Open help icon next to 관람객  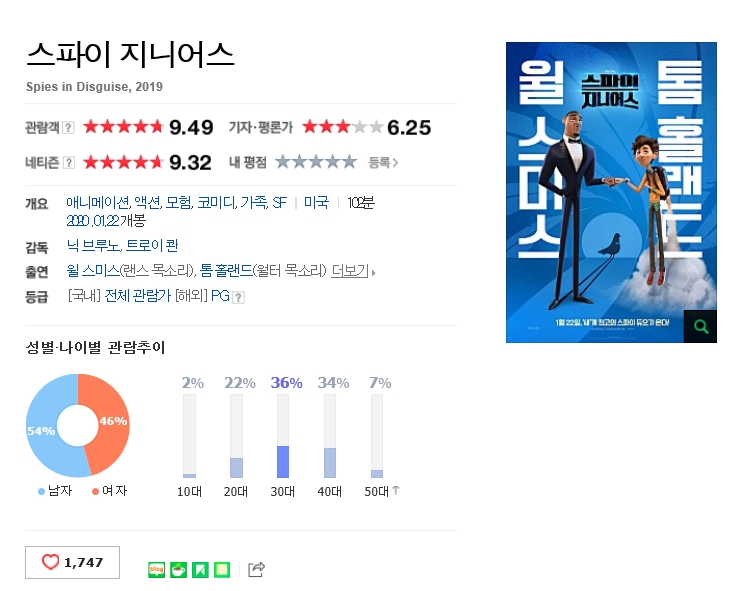coord(68,128)
